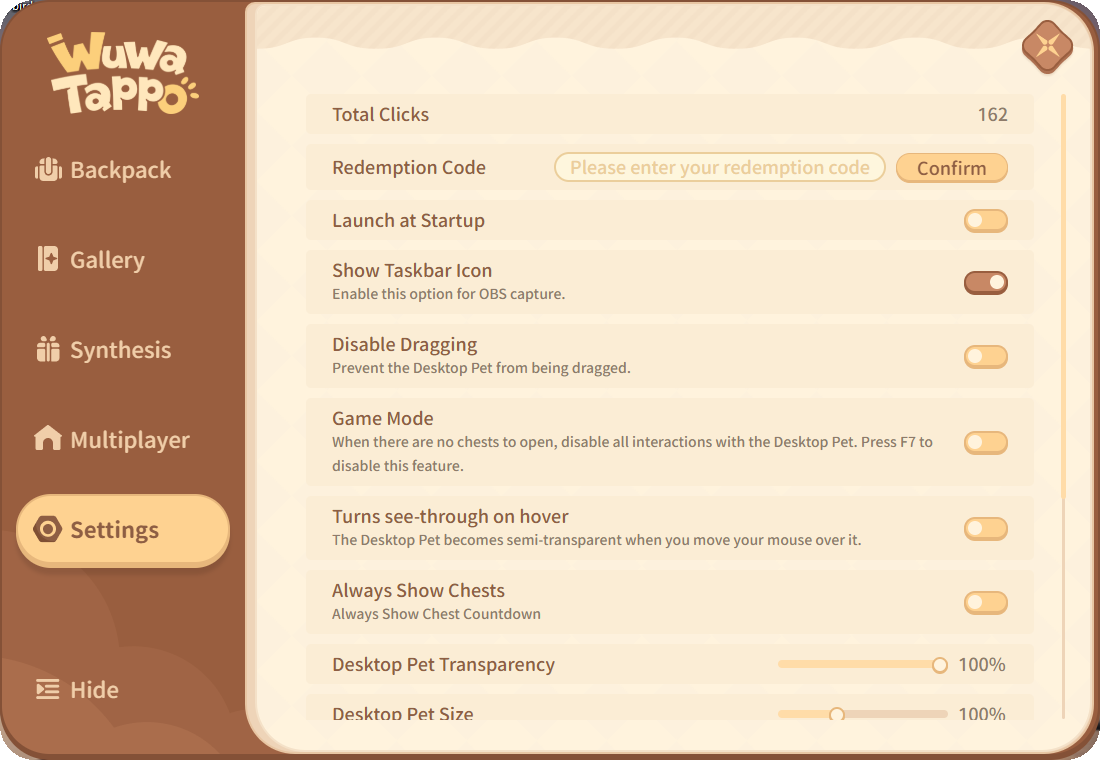Click the Game Mode heading
1100x760 pixels.
382,418
